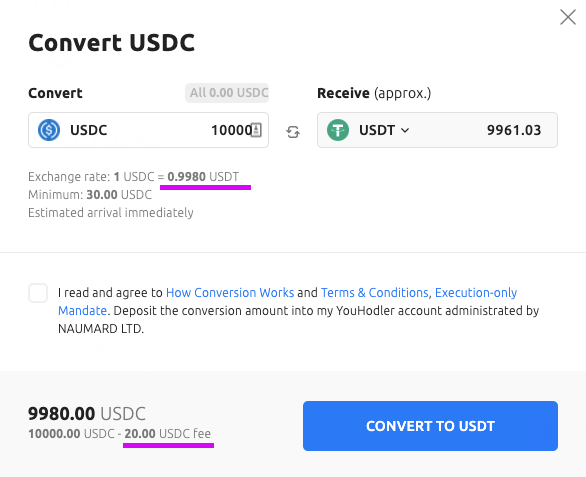Image resolution: width=586 pixels, height=477 pixels.
Task: Click the swap currencies arrows icon
Action: [293, 132]
